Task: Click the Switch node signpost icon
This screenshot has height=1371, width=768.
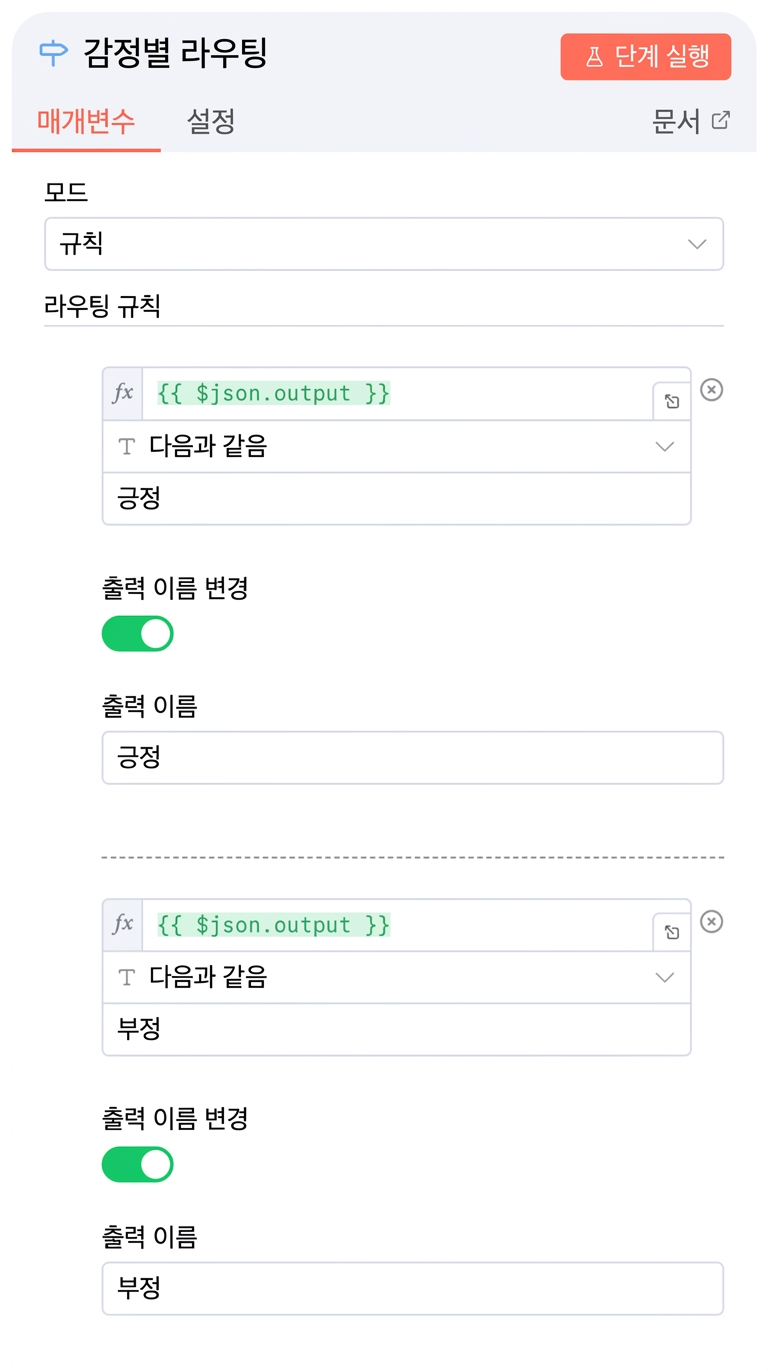Action: click(x=53, y=53)
